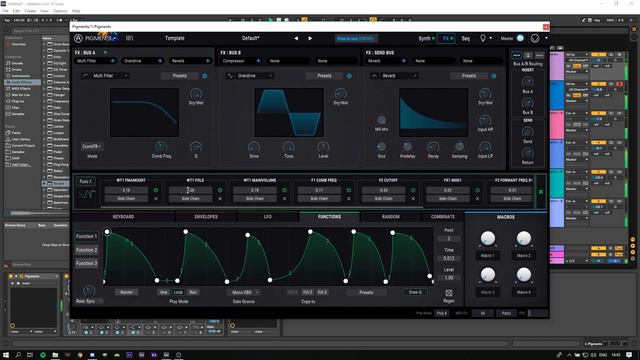The height and width of the screenshot is (360, 640).
Task: Toggle Multi Filter effect power button
Action: 204,76
